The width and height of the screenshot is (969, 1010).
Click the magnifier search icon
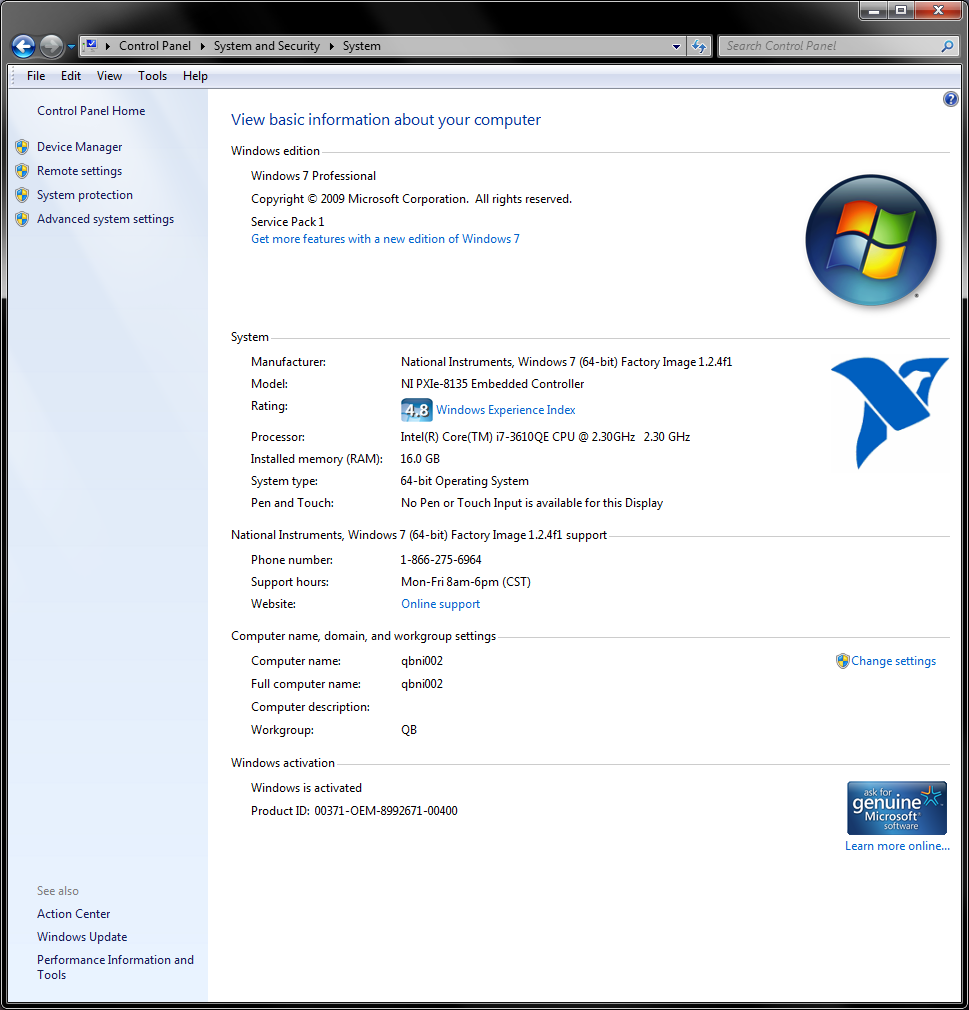click(947, 46)
